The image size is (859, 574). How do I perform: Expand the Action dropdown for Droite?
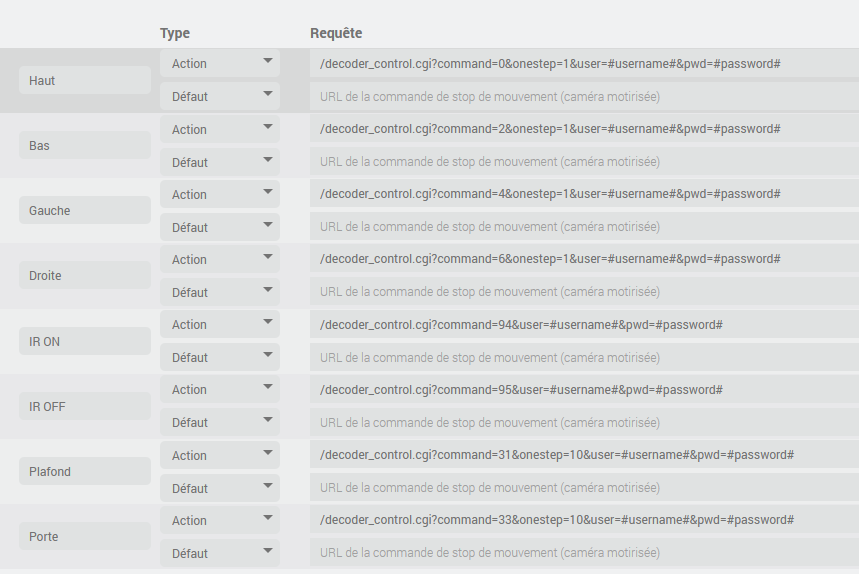click(x=220, y=259)
